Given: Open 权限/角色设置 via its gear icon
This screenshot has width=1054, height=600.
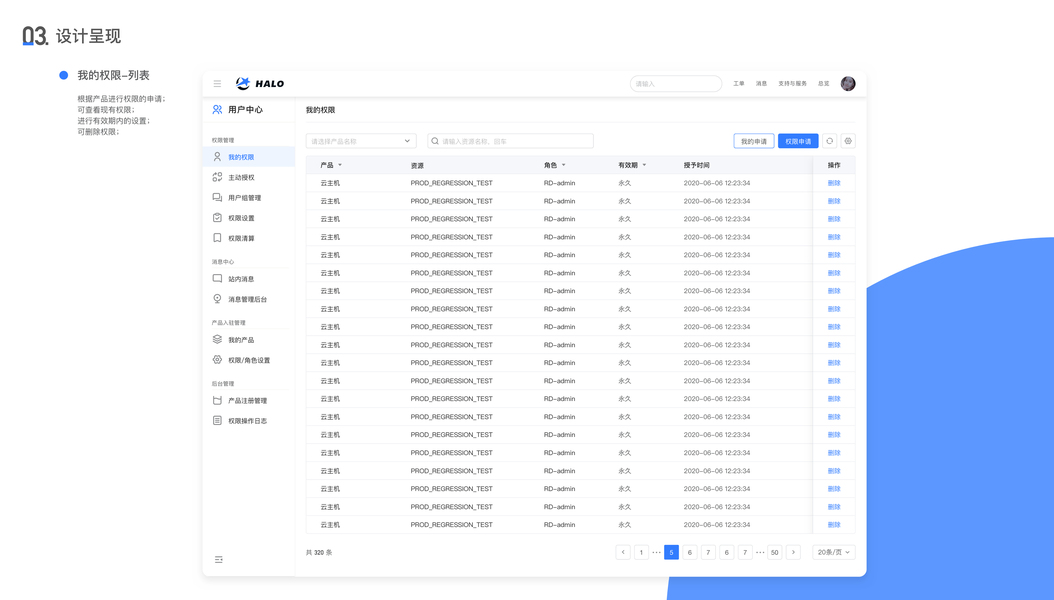Looking at the screenshot, I should click(x=217, y=359).
